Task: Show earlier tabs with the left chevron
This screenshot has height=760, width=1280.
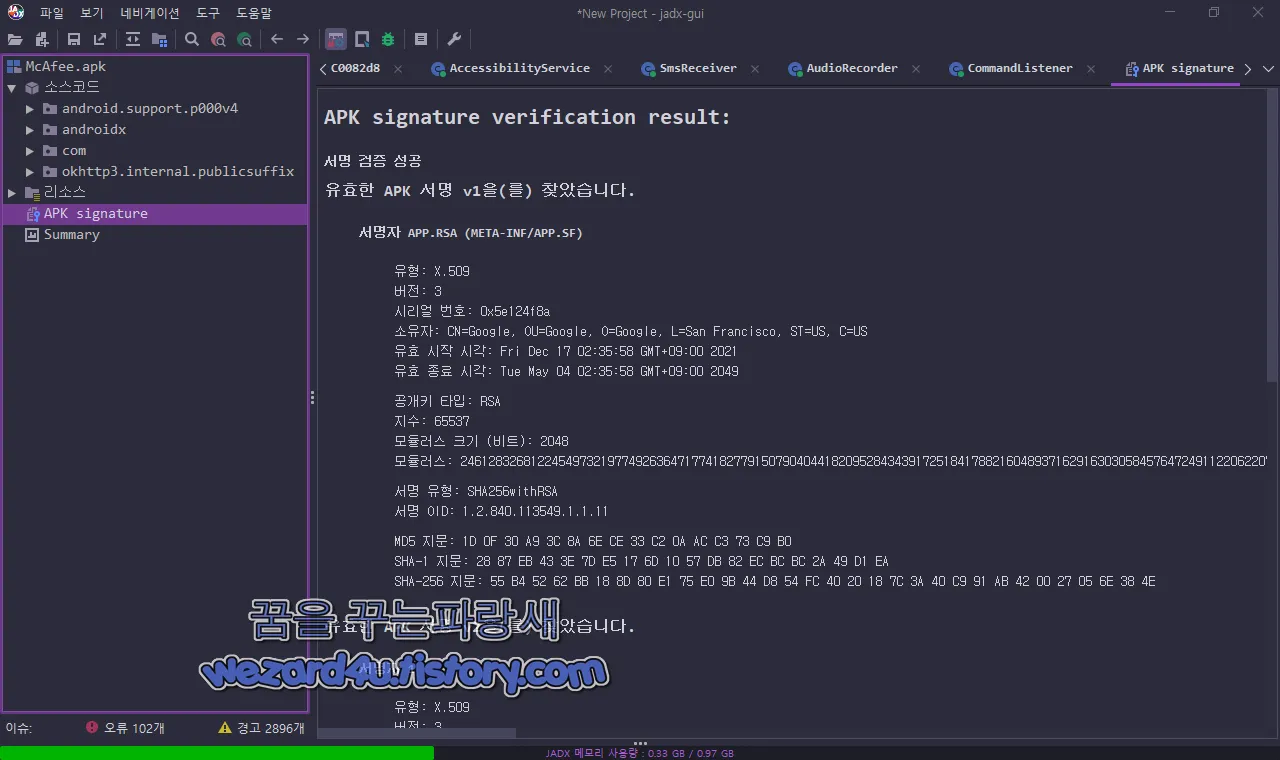Action: 323,69
